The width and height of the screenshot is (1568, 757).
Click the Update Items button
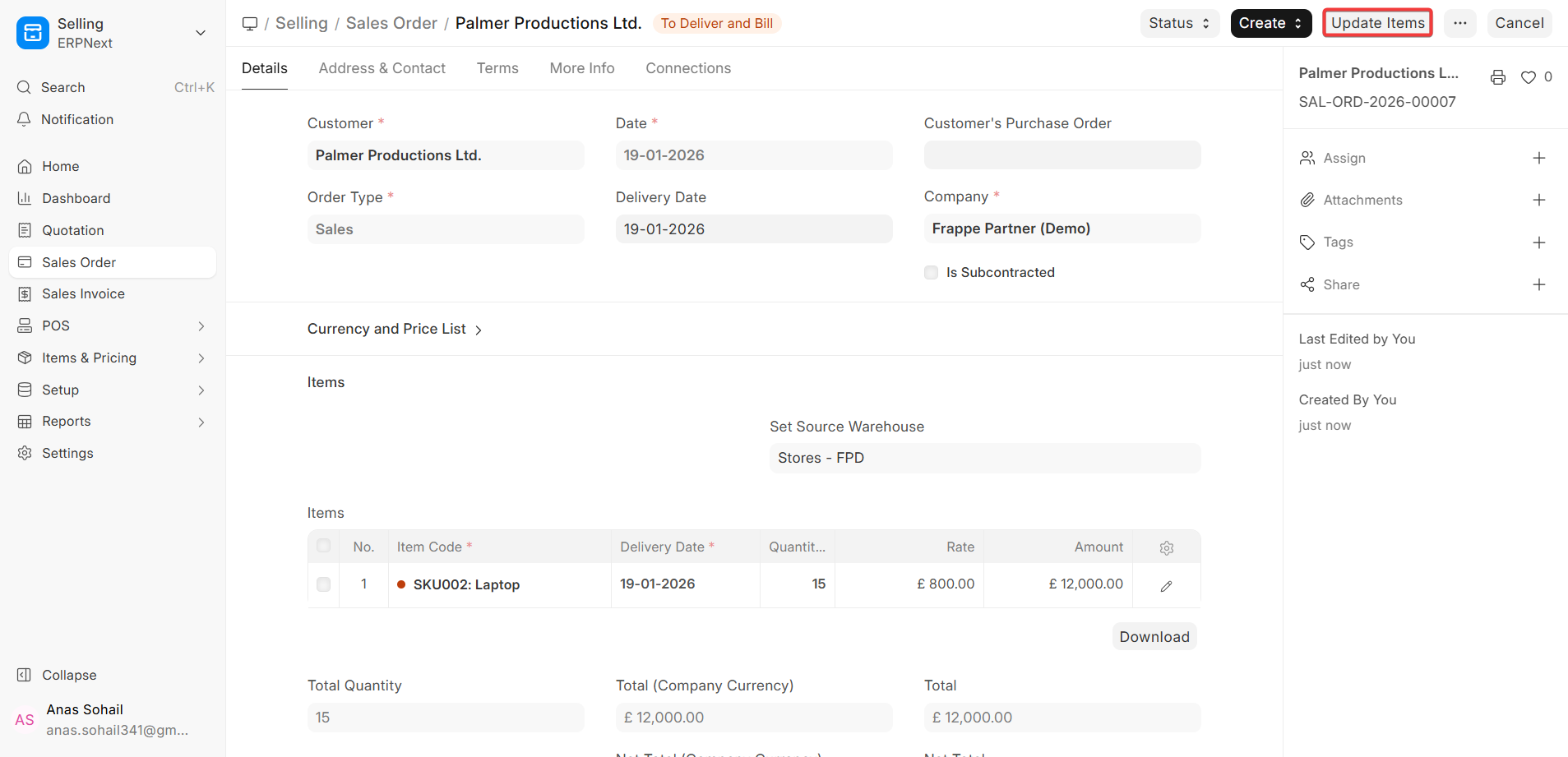click(x=1376, y=23)
